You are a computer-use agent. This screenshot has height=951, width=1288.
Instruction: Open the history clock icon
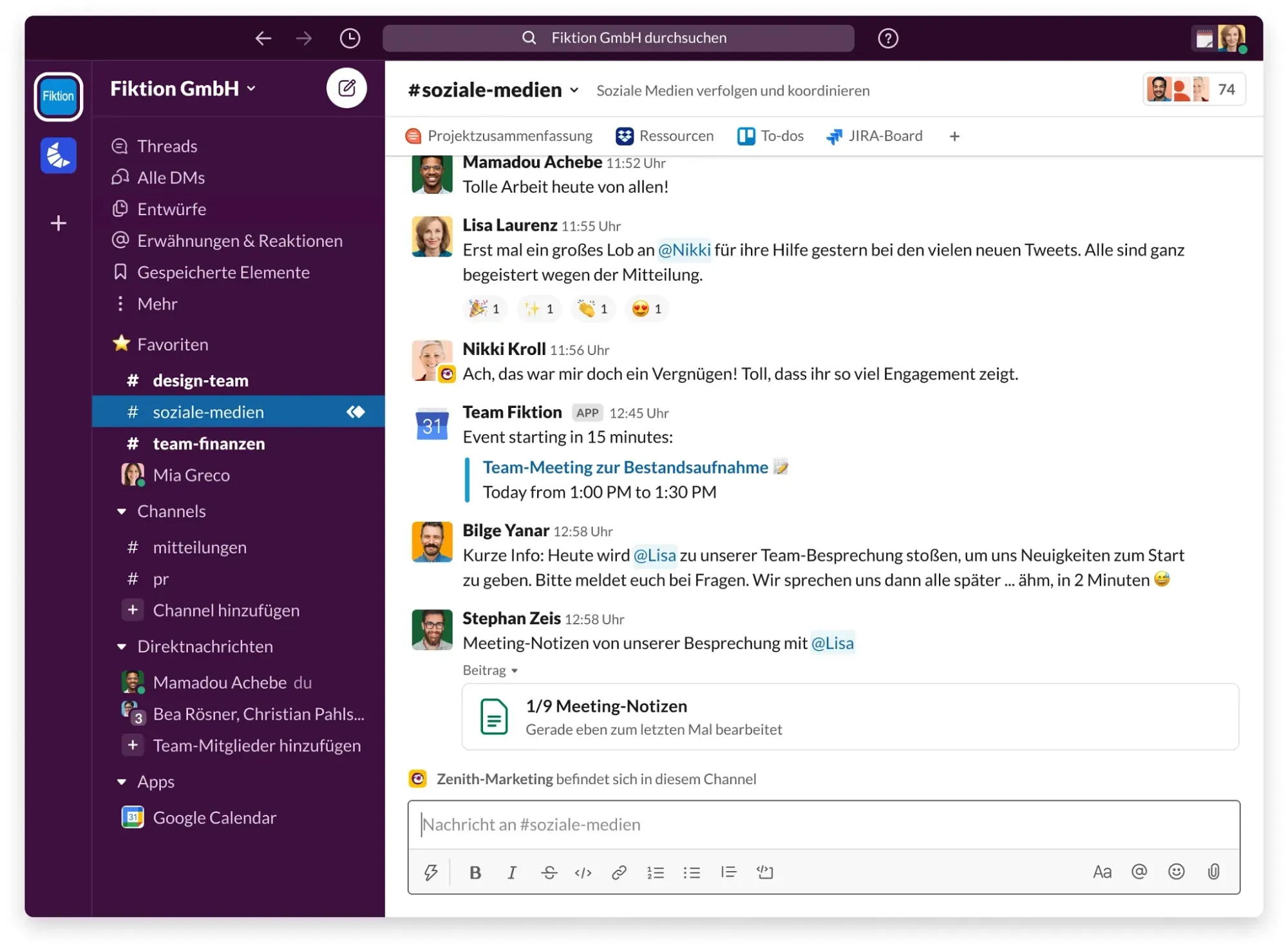point(350,38)
